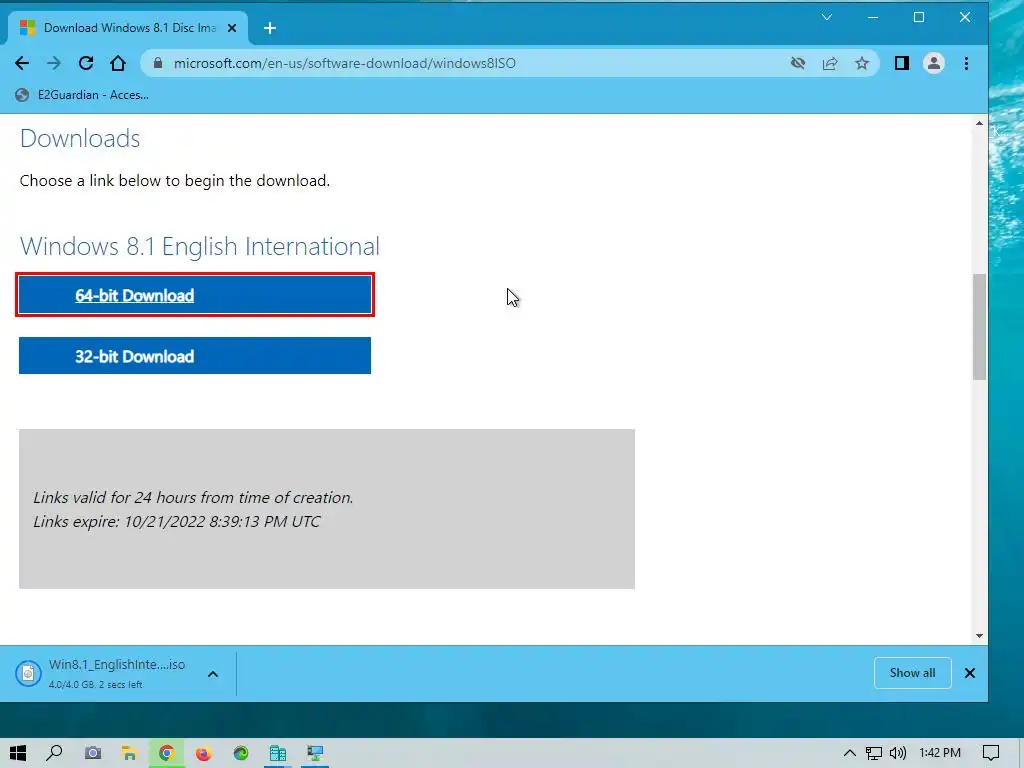Screen dimensions: 1024x768
Task: Open the camera app in the taskbar
Action: coord(93,753)
